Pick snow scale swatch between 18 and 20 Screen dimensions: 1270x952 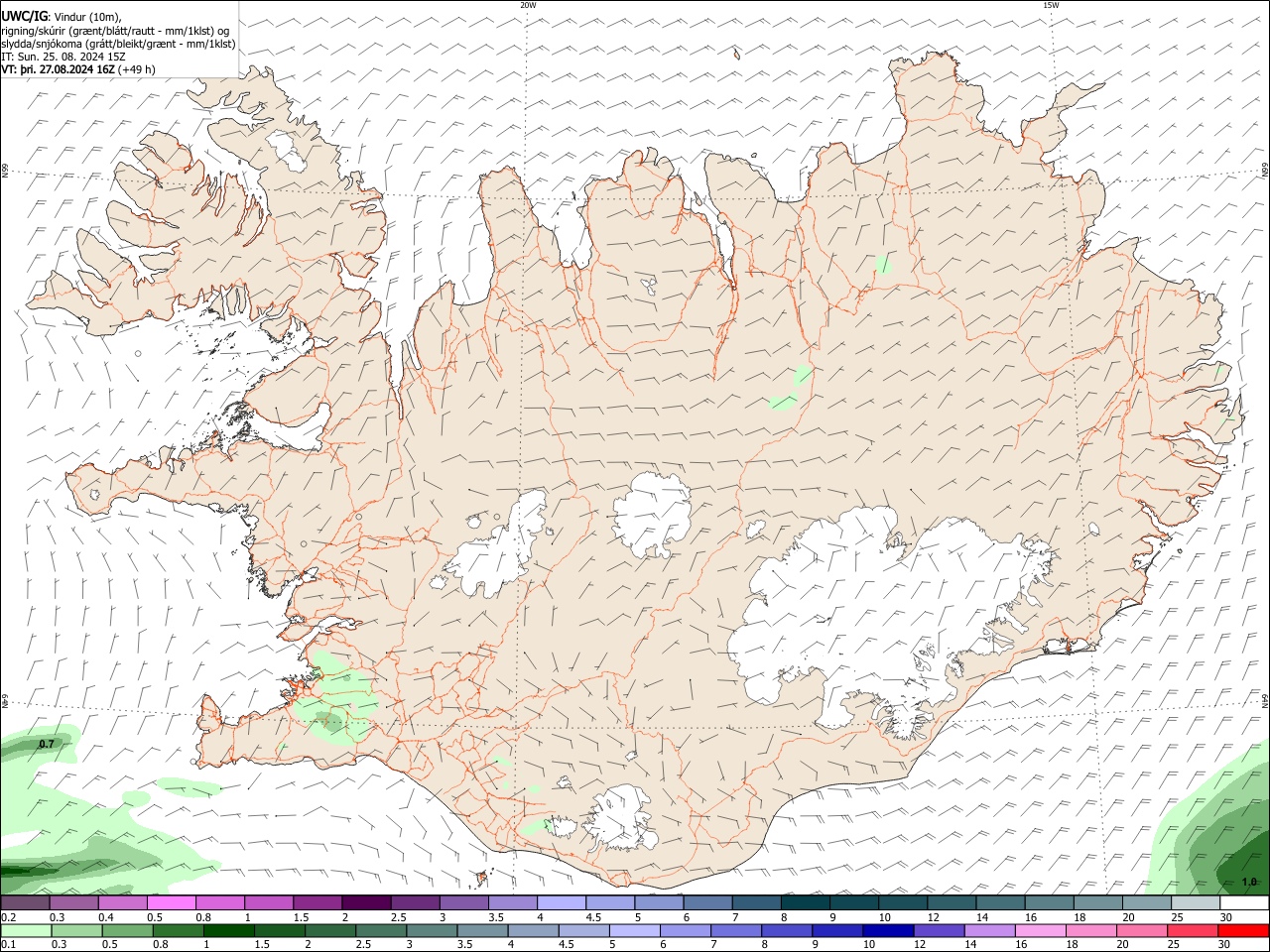coord(1099,902)
